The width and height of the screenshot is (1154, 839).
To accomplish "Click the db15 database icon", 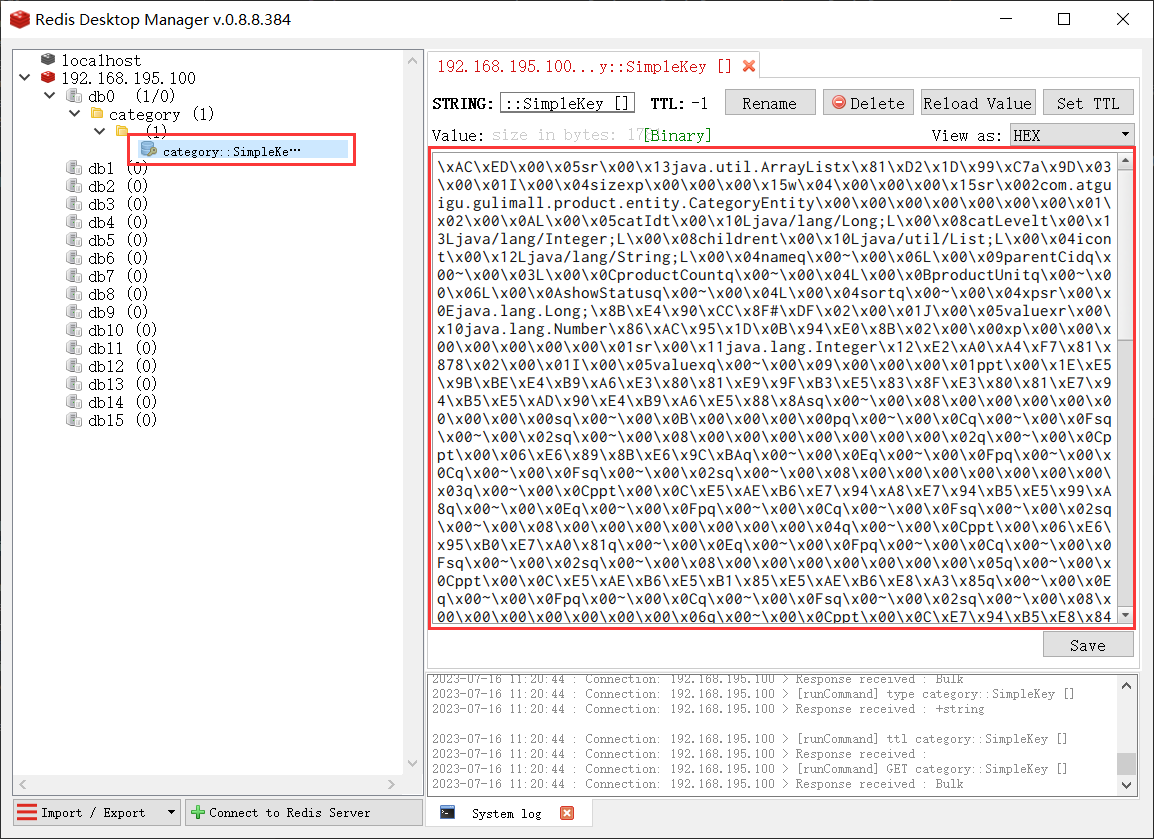I will click(x=73, y=420).
